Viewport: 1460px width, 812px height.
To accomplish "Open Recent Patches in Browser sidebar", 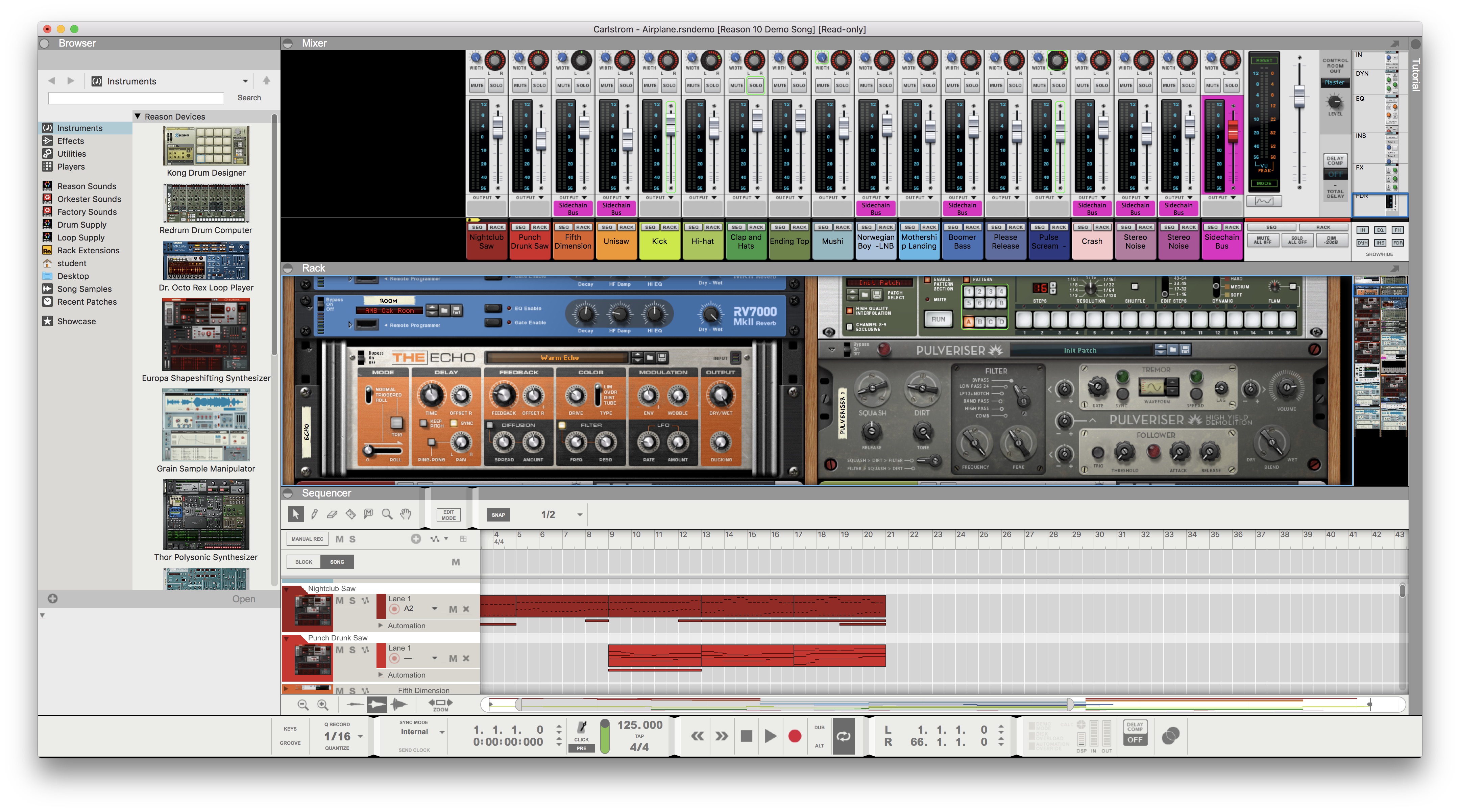I will [x=87, y=301].
